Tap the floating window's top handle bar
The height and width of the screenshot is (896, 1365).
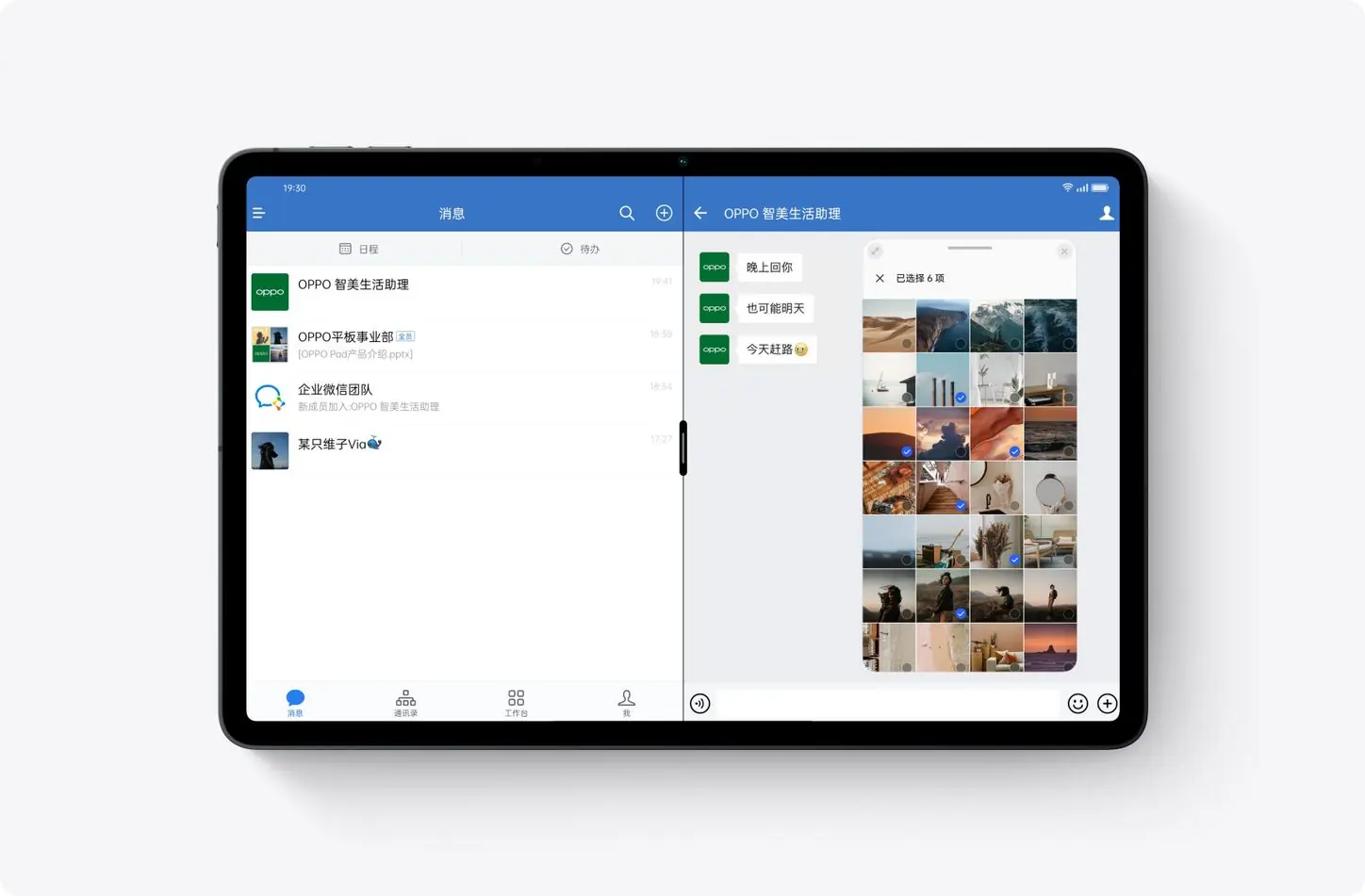point(969,249)
